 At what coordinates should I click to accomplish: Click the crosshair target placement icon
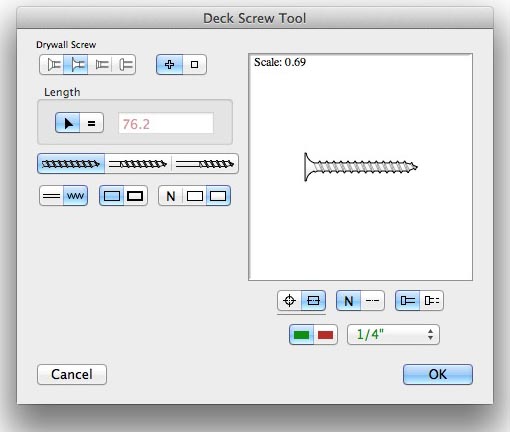[289, 301]
